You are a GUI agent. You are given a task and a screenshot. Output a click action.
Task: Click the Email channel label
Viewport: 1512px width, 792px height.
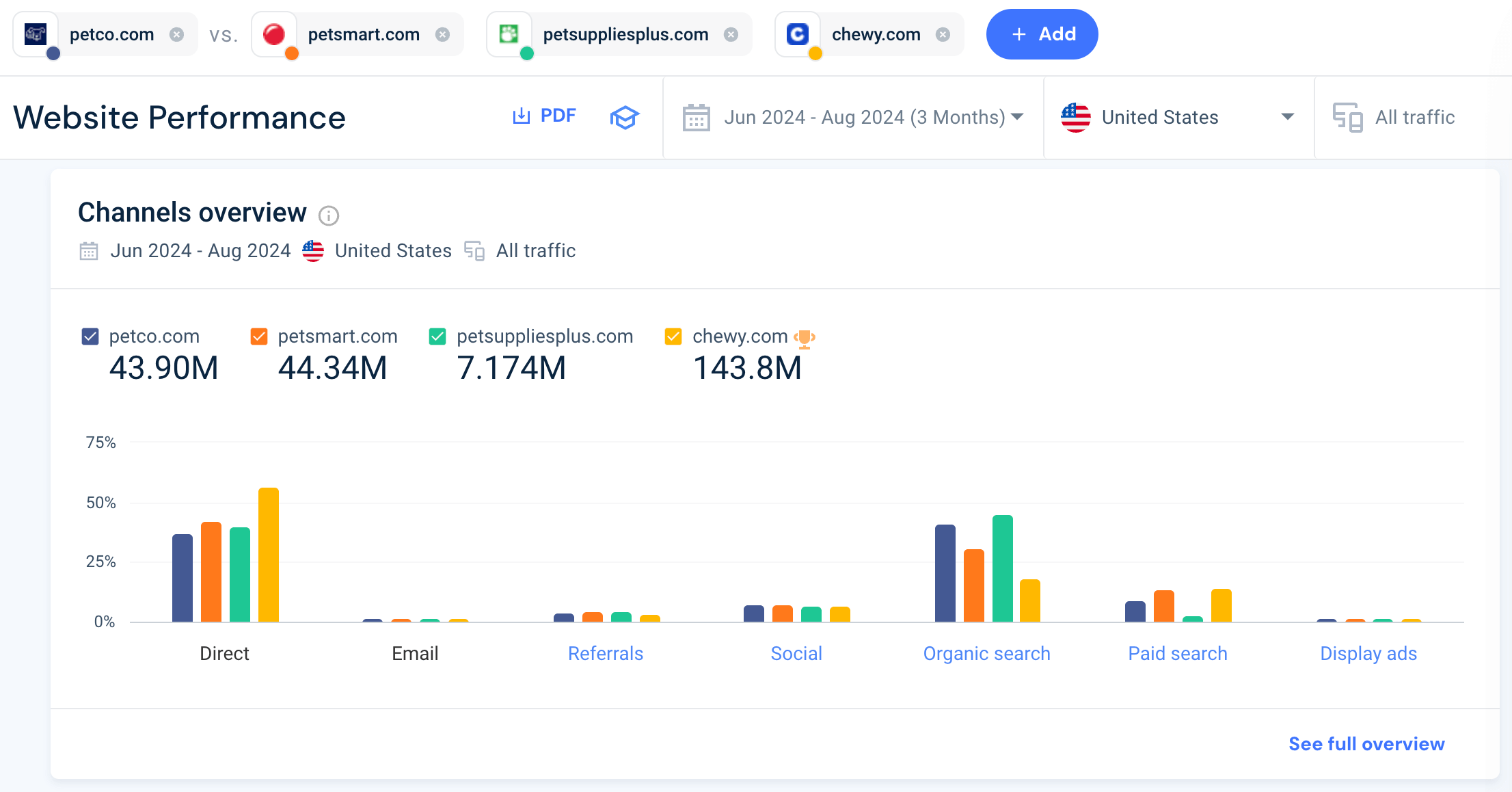415,654
